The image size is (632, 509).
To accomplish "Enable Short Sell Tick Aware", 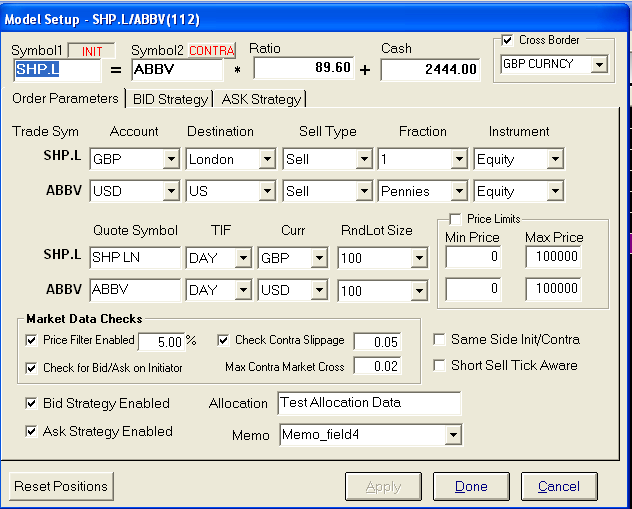I will point(439,365).
